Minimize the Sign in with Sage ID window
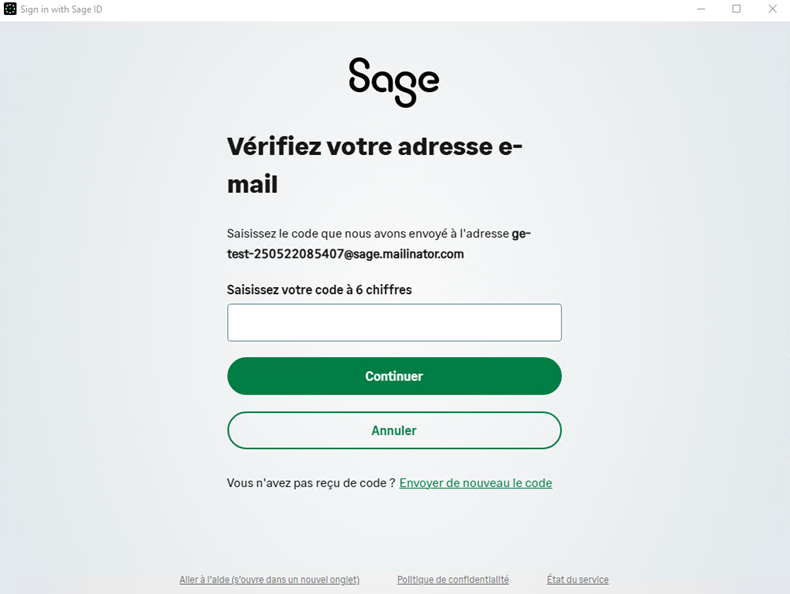 click(x=701, y=9)
